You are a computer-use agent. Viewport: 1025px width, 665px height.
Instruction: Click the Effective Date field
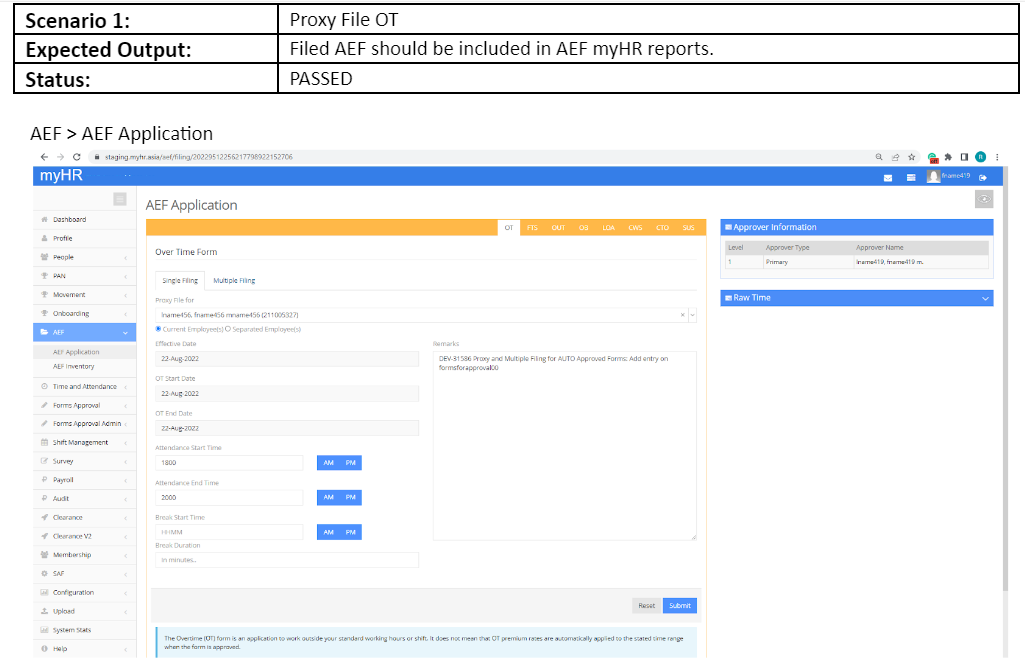[287, 358]
